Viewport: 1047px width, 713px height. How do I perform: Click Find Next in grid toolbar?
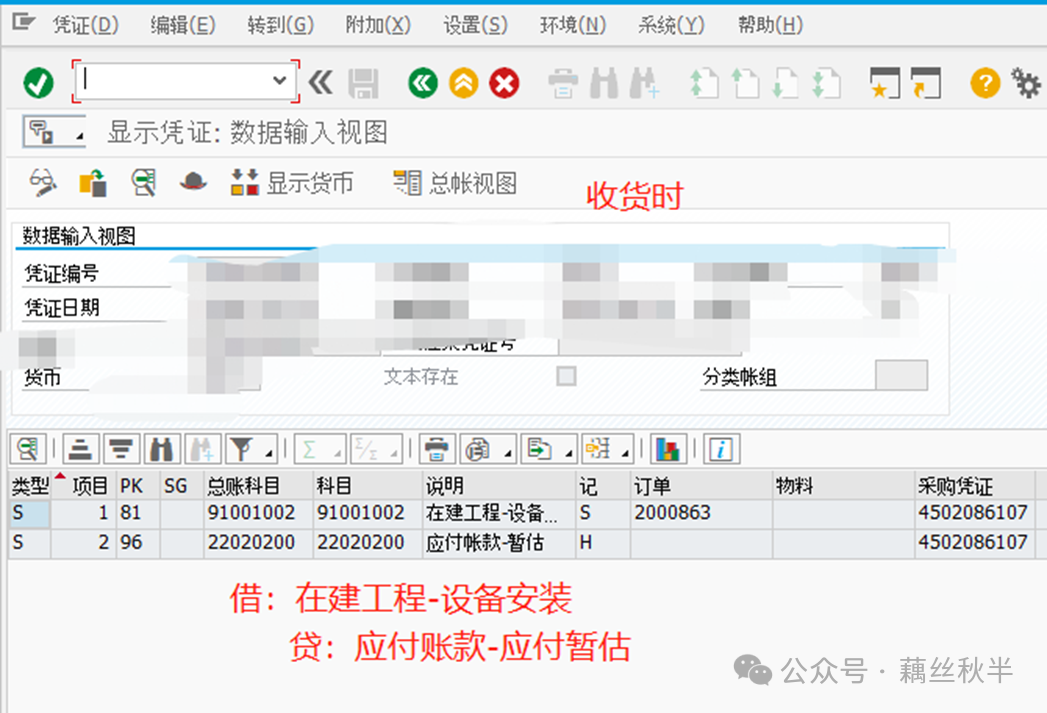202,449
